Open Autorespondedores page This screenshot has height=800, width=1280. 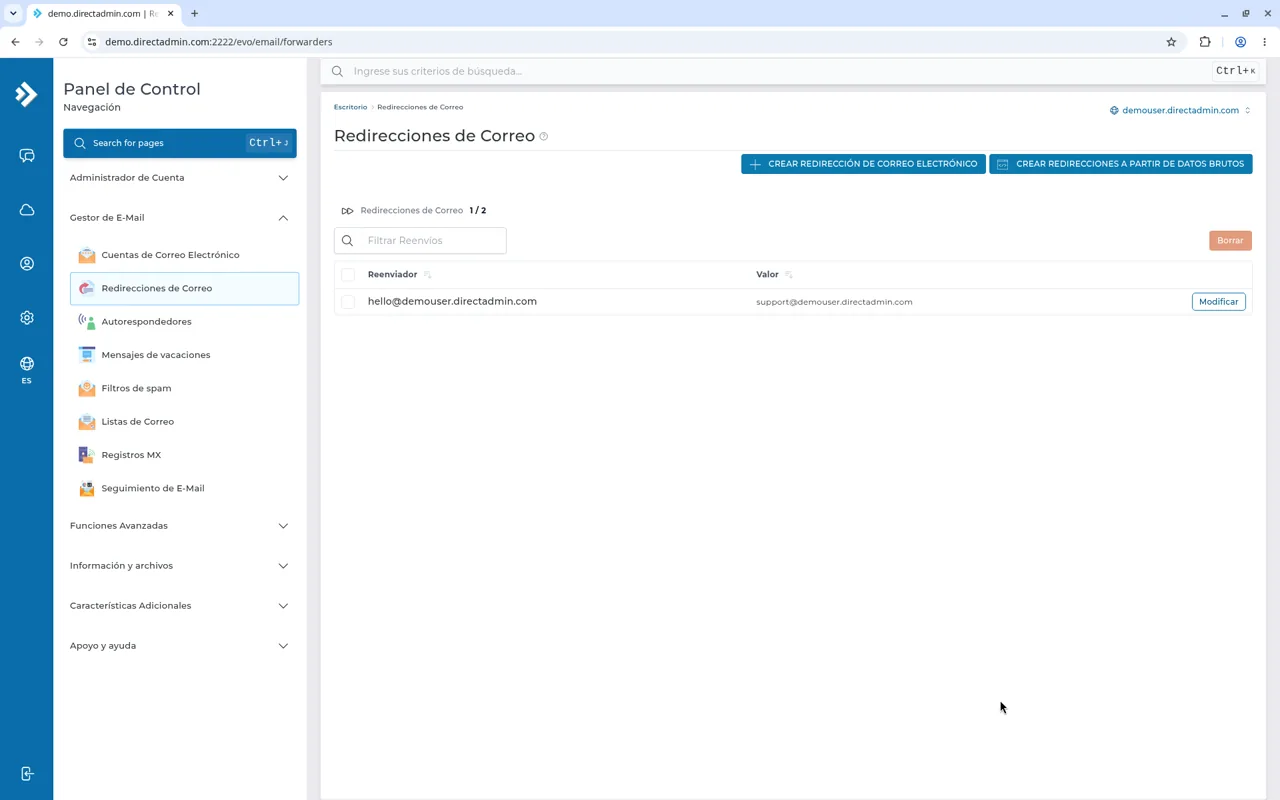click(184, 322)
